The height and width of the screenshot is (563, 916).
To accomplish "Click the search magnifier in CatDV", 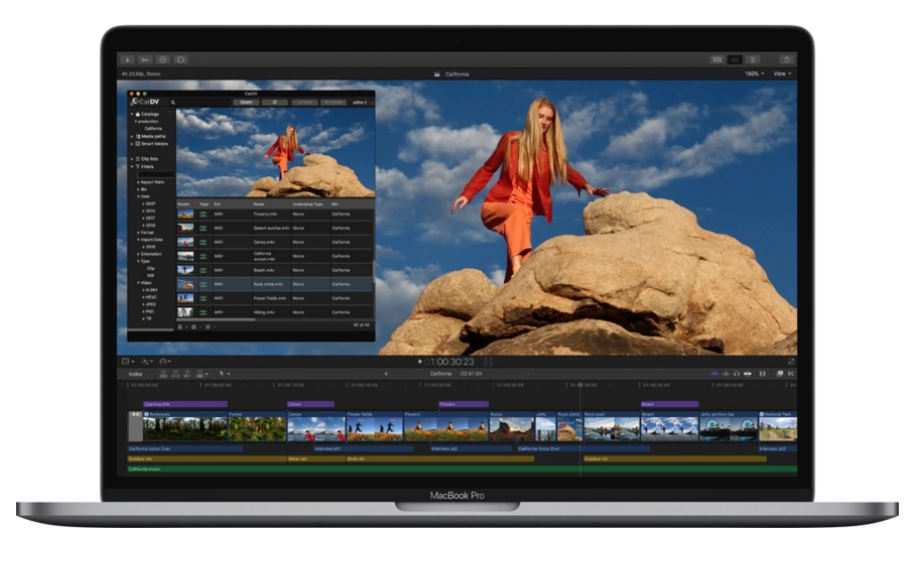I will pyautogui.click(x=172, y=102).
